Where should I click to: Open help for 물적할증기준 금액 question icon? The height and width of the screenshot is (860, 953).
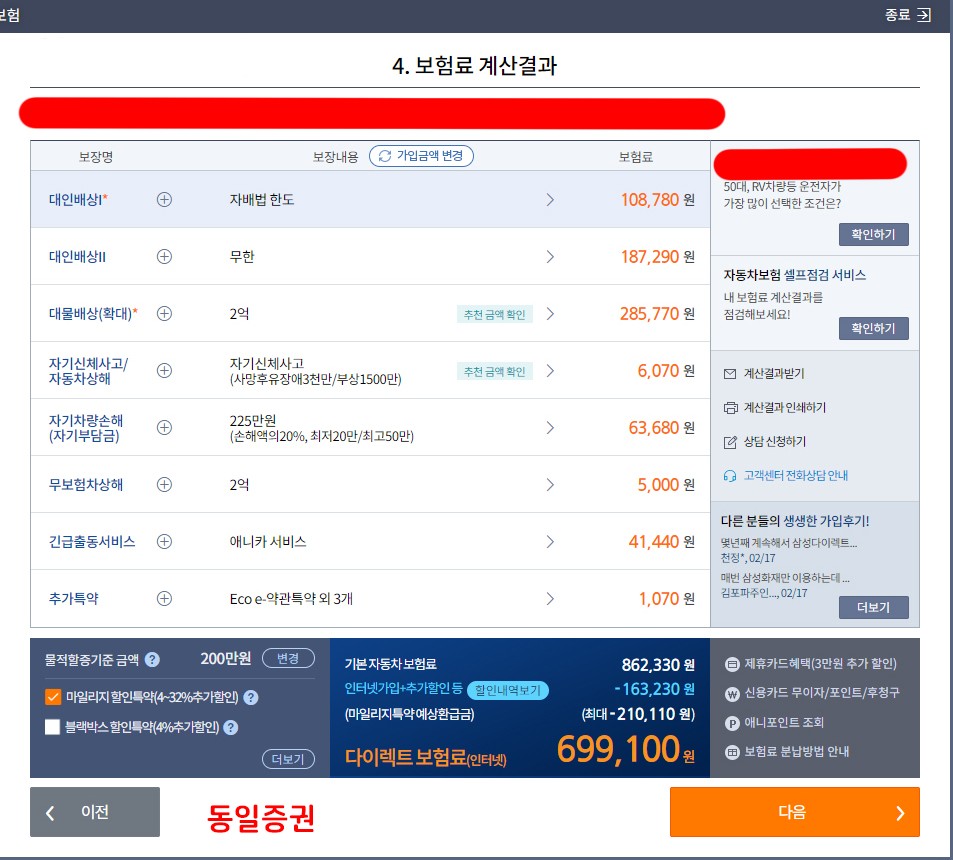[x=153, y=659]
